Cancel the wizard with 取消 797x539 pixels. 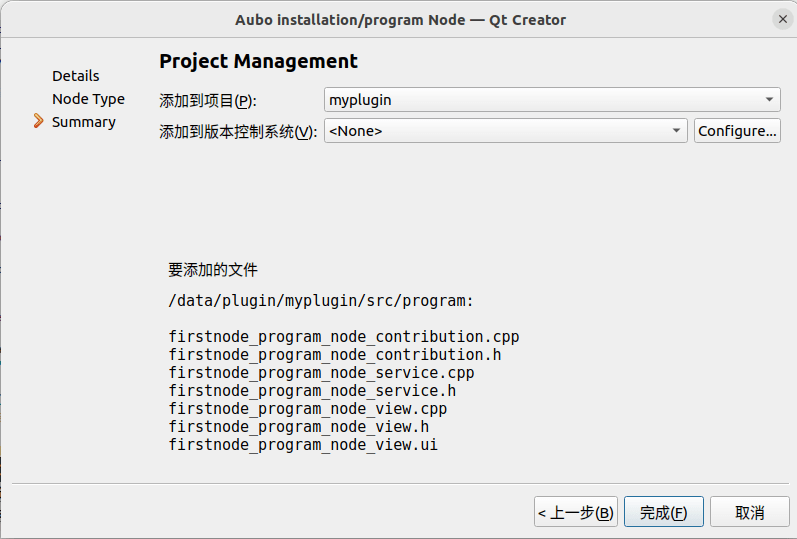tap(749, 512)
